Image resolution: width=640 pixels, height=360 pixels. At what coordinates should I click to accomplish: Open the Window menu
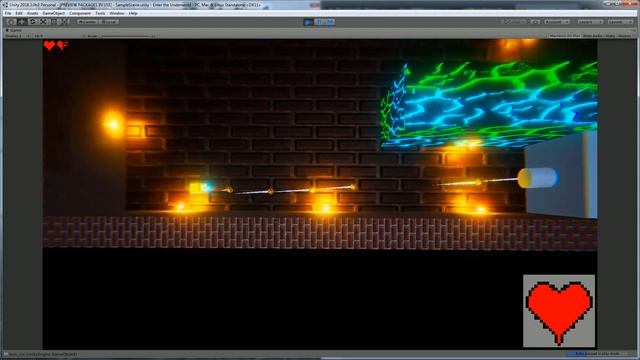[x=117, y=13]
